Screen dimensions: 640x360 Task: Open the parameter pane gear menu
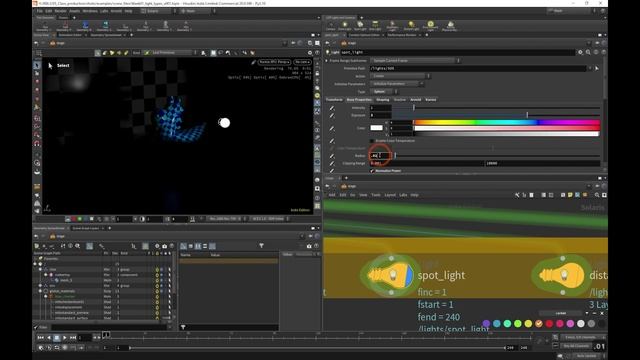click(580, 52)
